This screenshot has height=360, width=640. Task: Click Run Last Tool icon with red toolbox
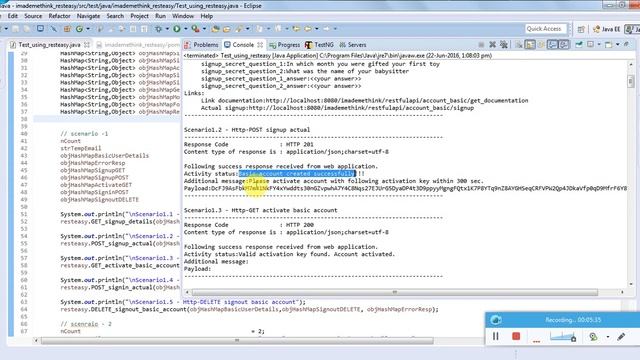(196, 29)
